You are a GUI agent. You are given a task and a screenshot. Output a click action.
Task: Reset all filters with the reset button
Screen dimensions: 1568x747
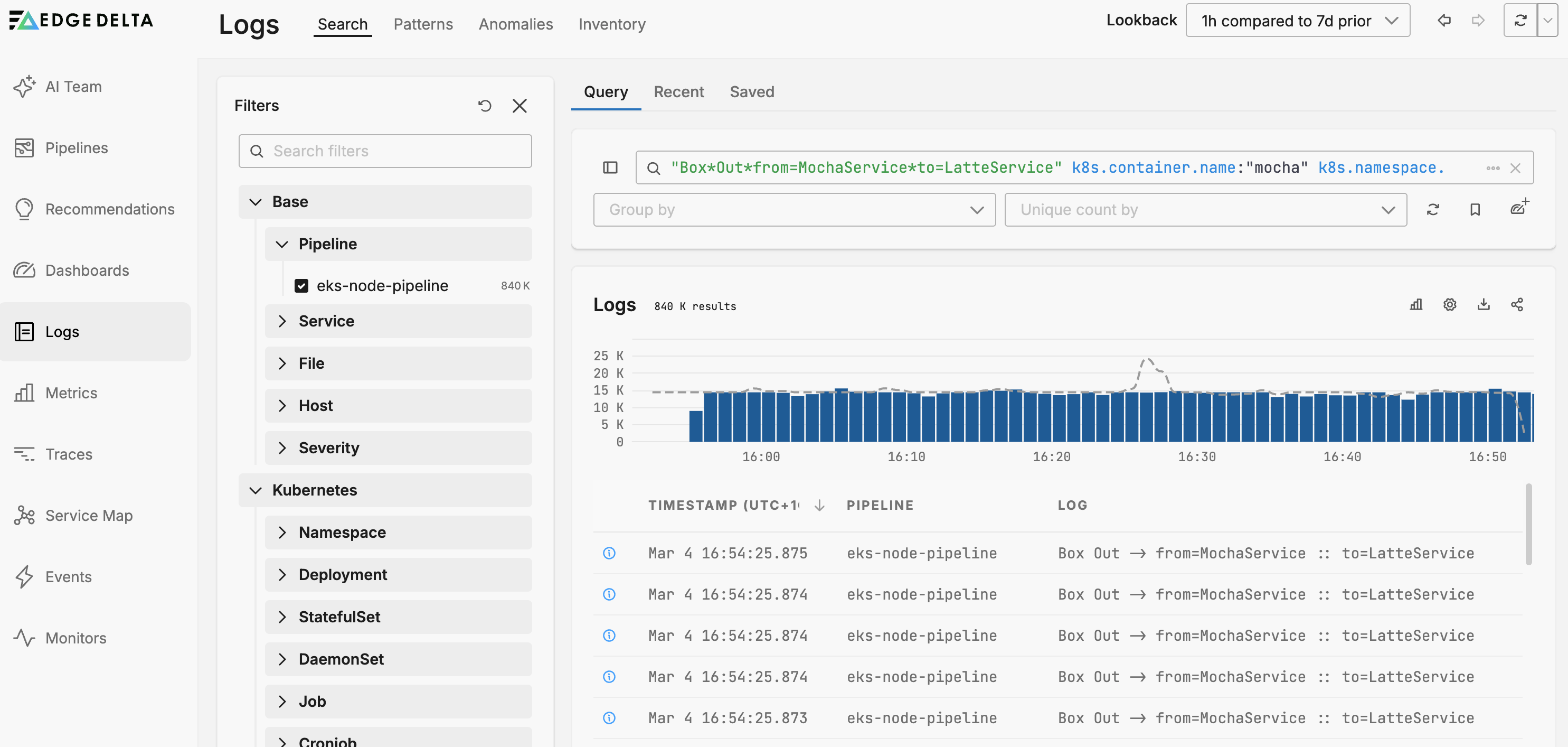pos(485,106)
